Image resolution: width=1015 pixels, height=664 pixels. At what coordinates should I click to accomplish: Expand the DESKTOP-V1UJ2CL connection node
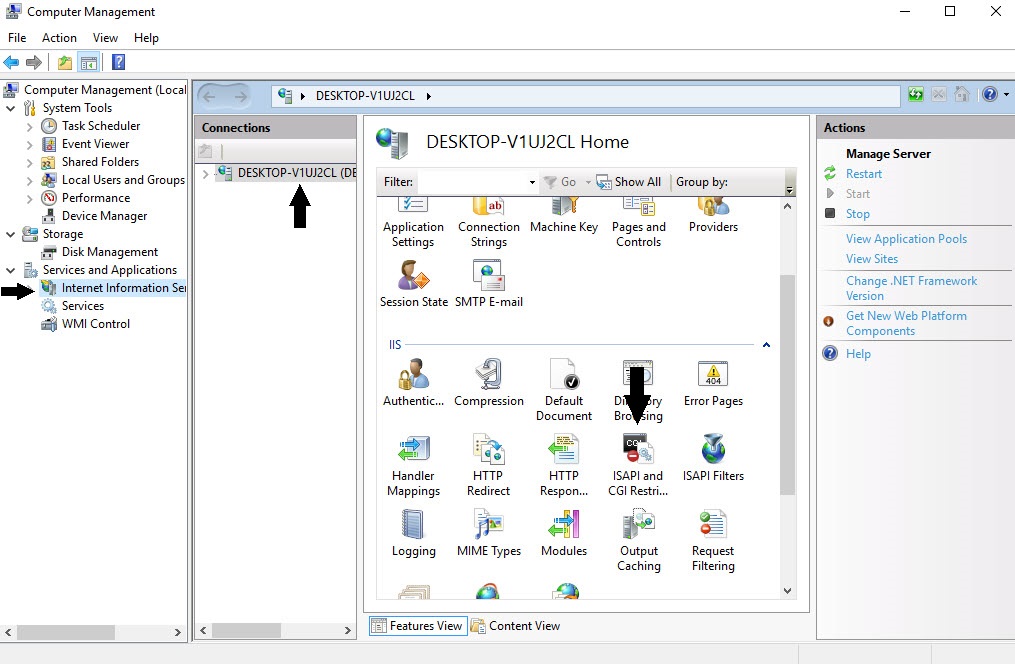(x=206, y=173)
